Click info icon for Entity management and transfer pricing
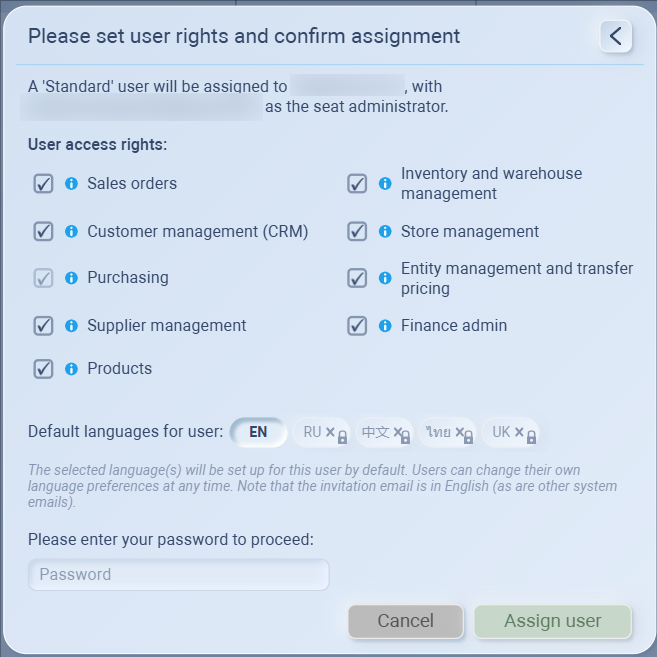This screenshot has width=657, height=657. (x=385, y=278)
